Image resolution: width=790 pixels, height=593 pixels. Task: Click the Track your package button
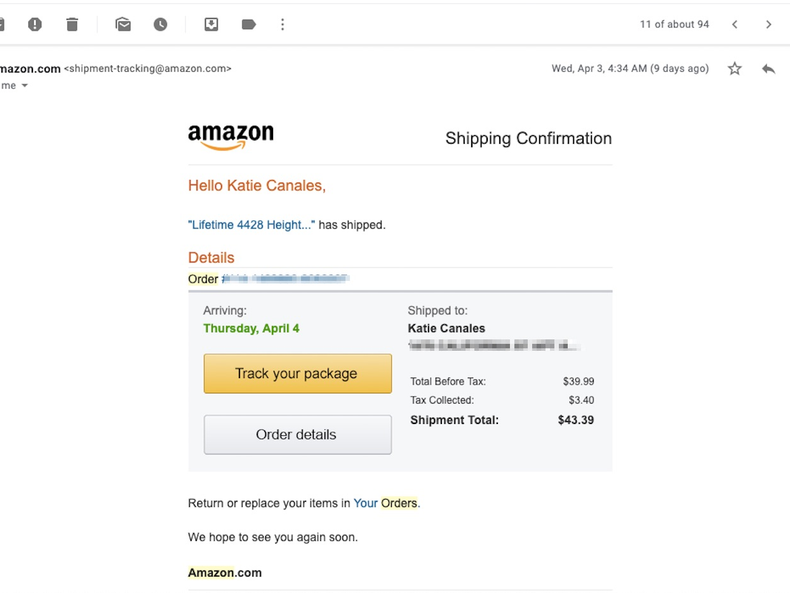(297, 373)
